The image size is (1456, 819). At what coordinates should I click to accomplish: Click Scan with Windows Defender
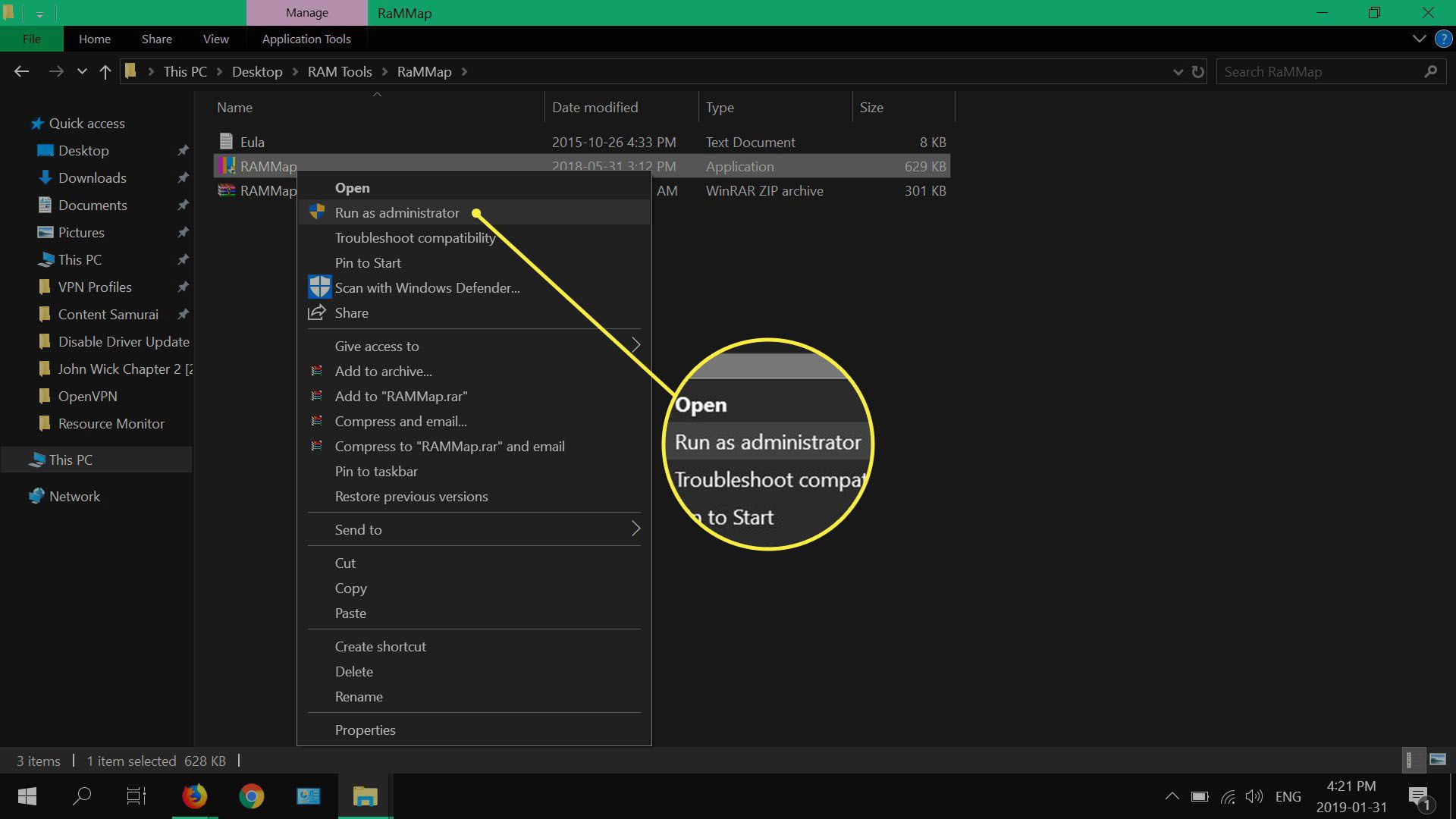pyautogui.click(x=474, y=288)
